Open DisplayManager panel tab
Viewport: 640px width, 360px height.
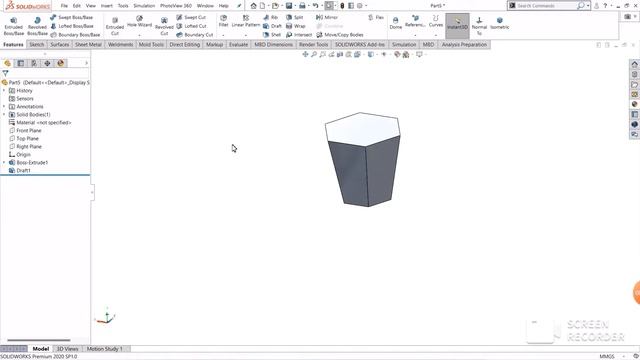click(x=61, y=63)
